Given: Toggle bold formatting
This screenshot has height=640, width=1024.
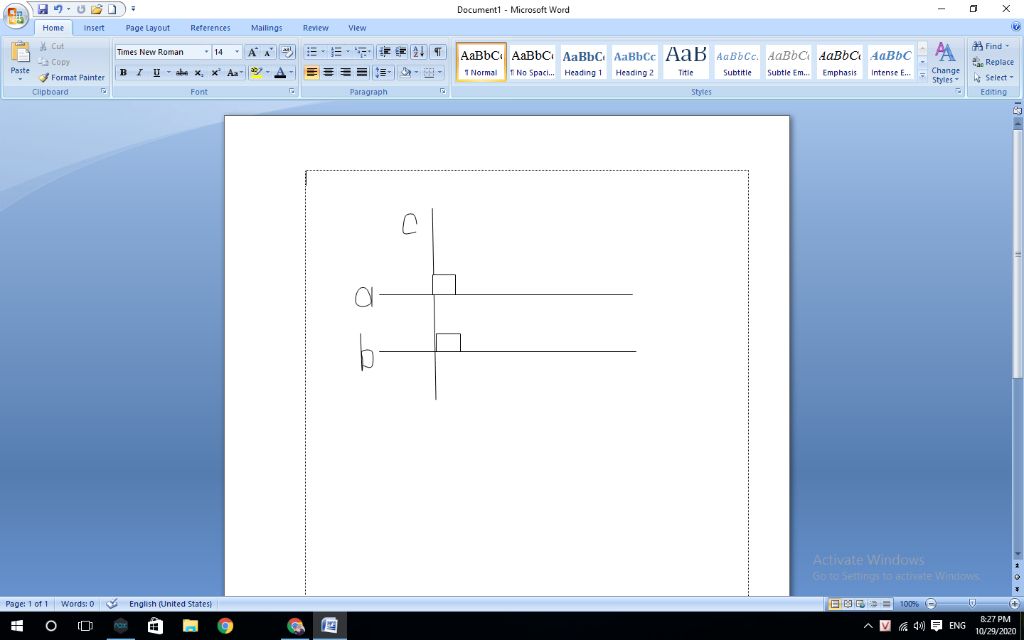Looking at the screenshot, I should pyautogui.click(x=123, y=72).
